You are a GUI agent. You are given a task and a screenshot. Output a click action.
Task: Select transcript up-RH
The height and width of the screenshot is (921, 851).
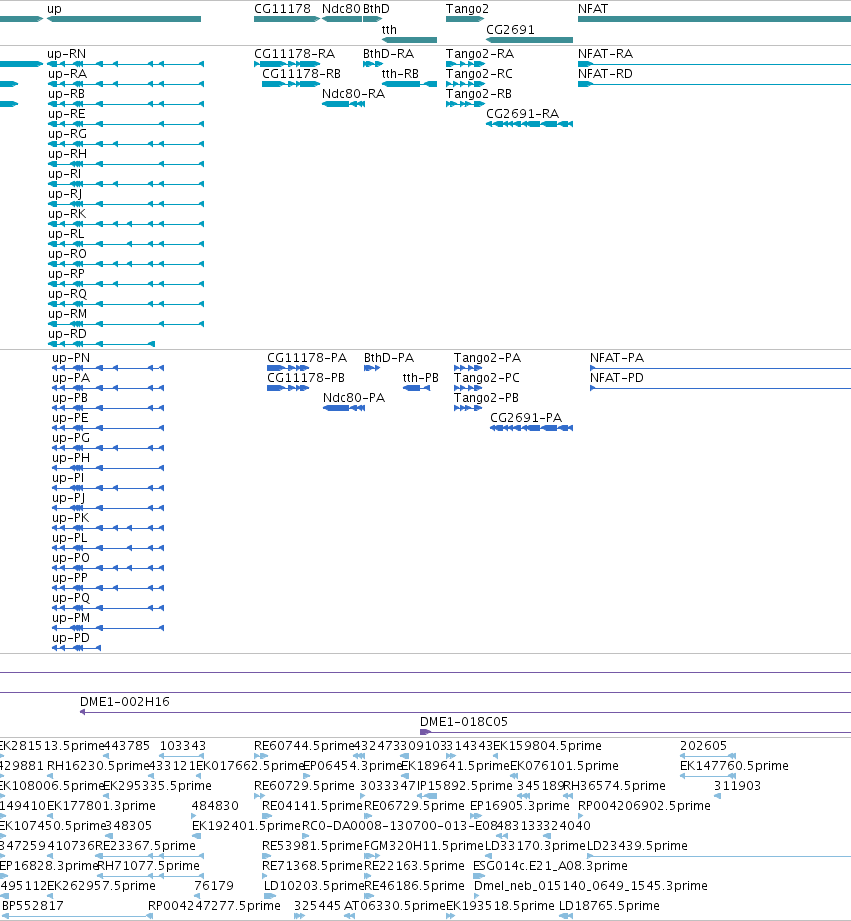[x=126, y=164]
